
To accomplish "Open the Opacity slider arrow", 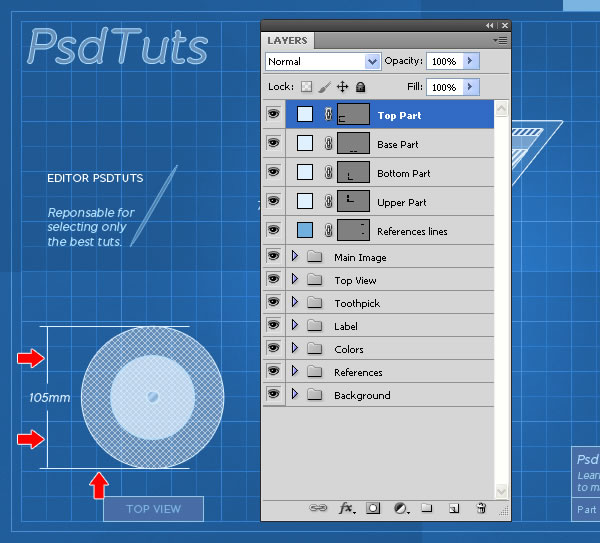I will tap(470, 61).
